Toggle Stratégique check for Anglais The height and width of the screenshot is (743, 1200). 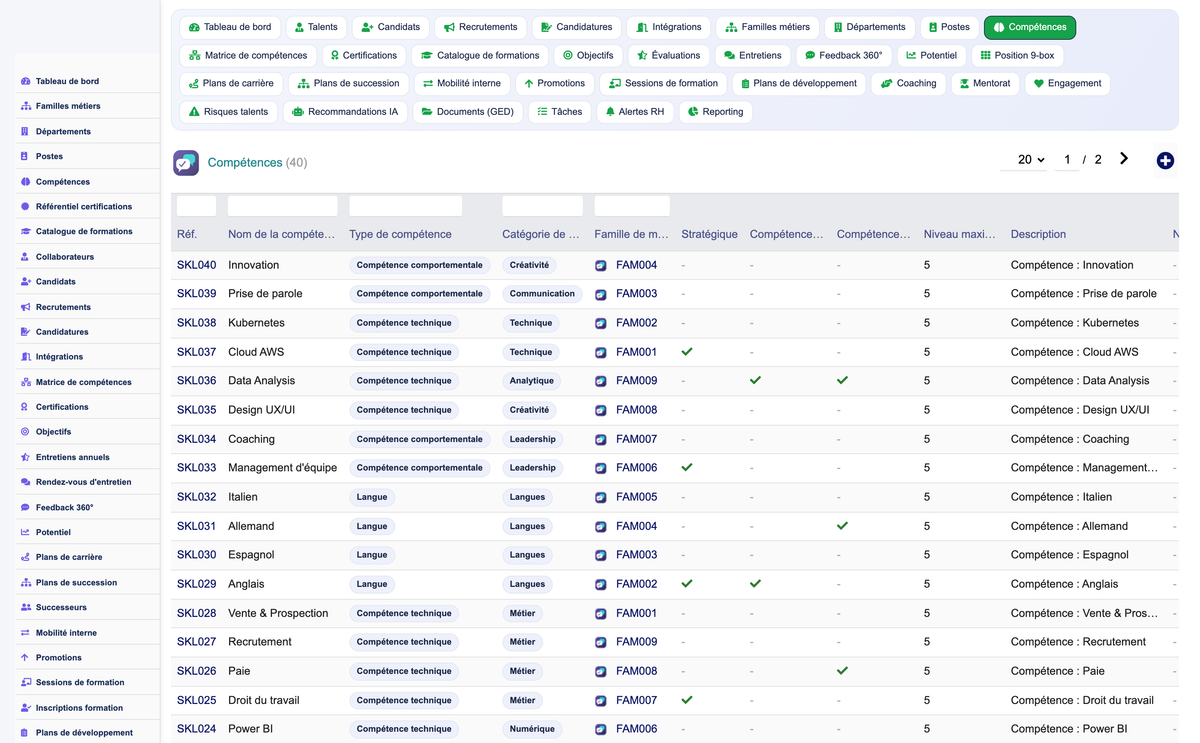coord(687,584)
